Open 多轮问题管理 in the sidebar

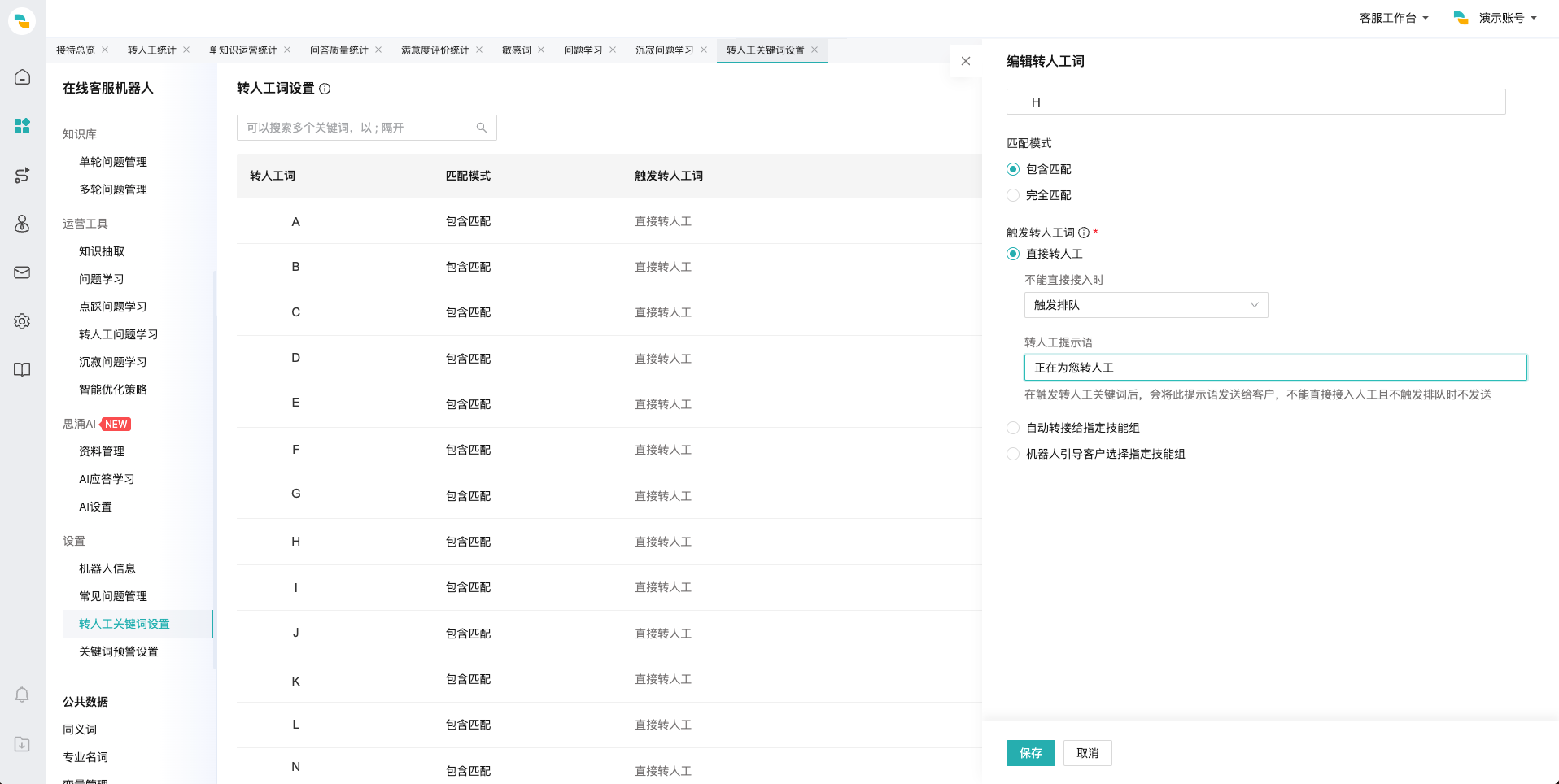point(113,189)
